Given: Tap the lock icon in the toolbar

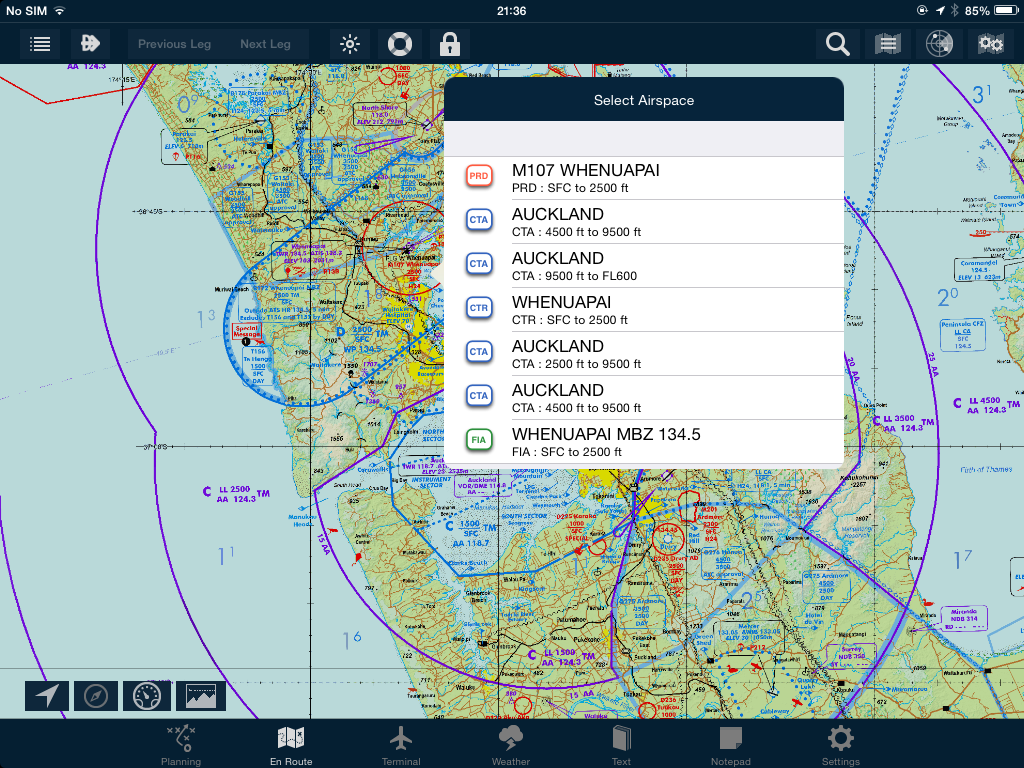Looking at the screenshot, I should point(450,44).
